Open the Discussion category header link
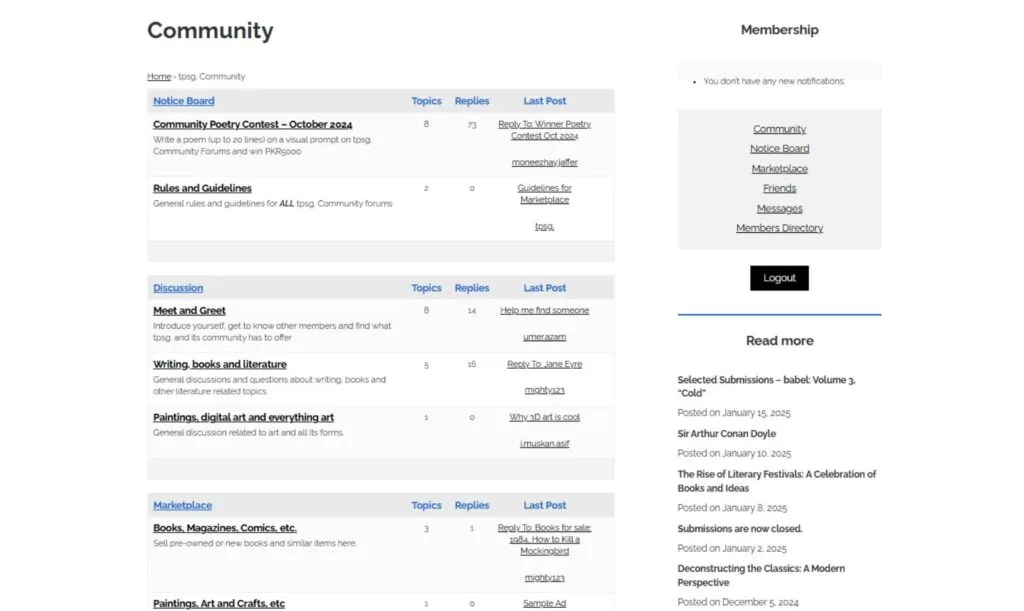 pyautogui.click(x=178, y=288)
